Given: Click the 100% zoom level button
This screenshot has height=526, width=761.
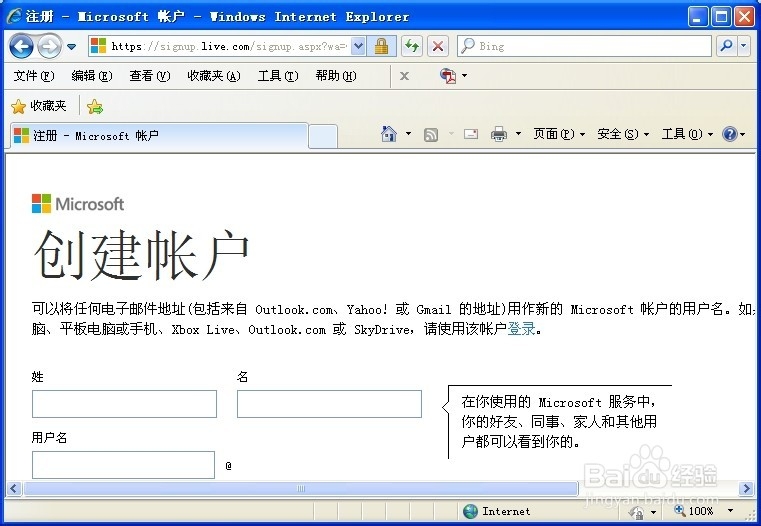Looking at the screenshot, I should coord(694,511).
